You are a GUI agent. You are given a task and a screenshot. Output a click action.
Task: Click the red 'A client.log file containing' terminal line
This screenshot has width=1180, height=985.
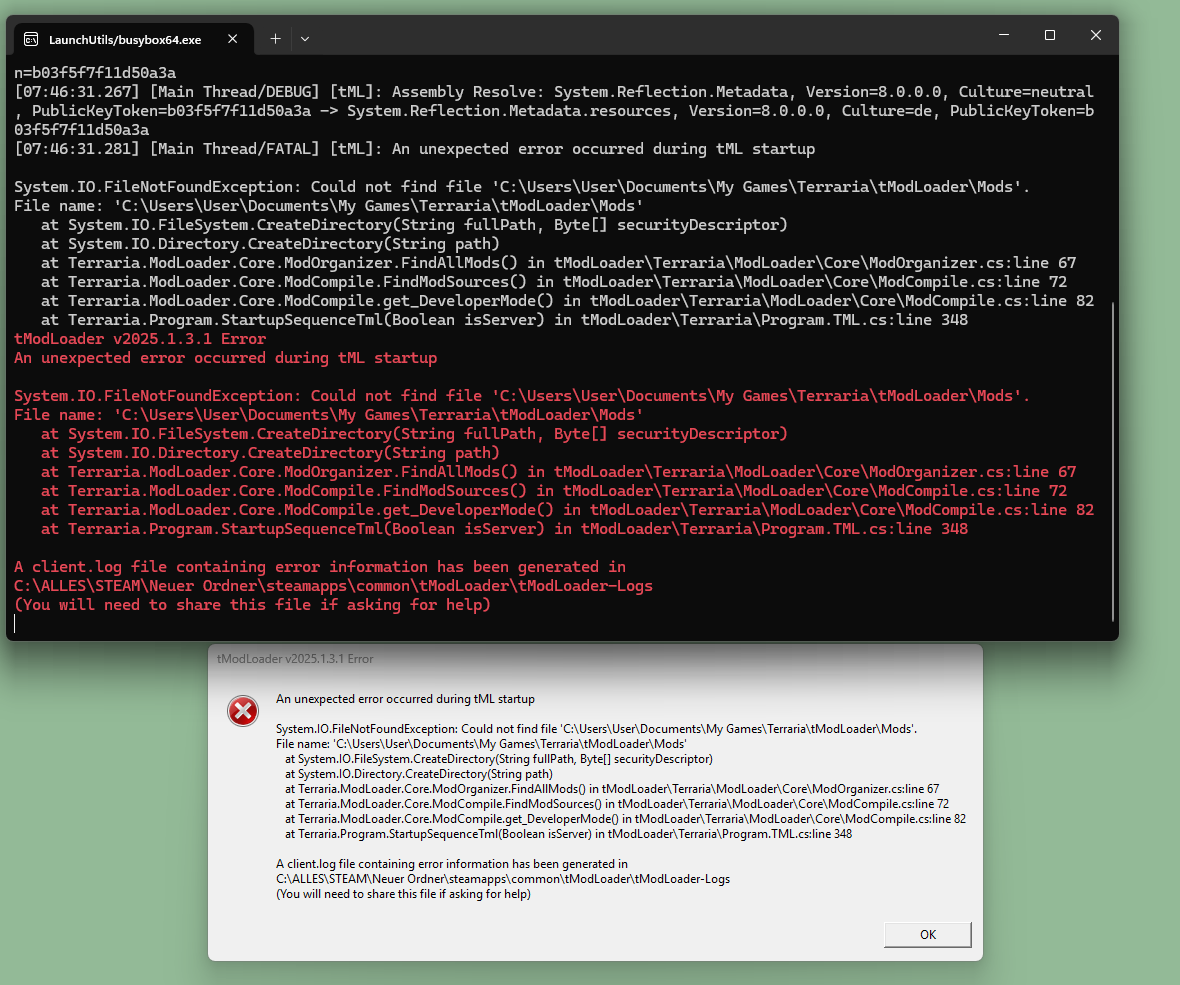(320, 567)
